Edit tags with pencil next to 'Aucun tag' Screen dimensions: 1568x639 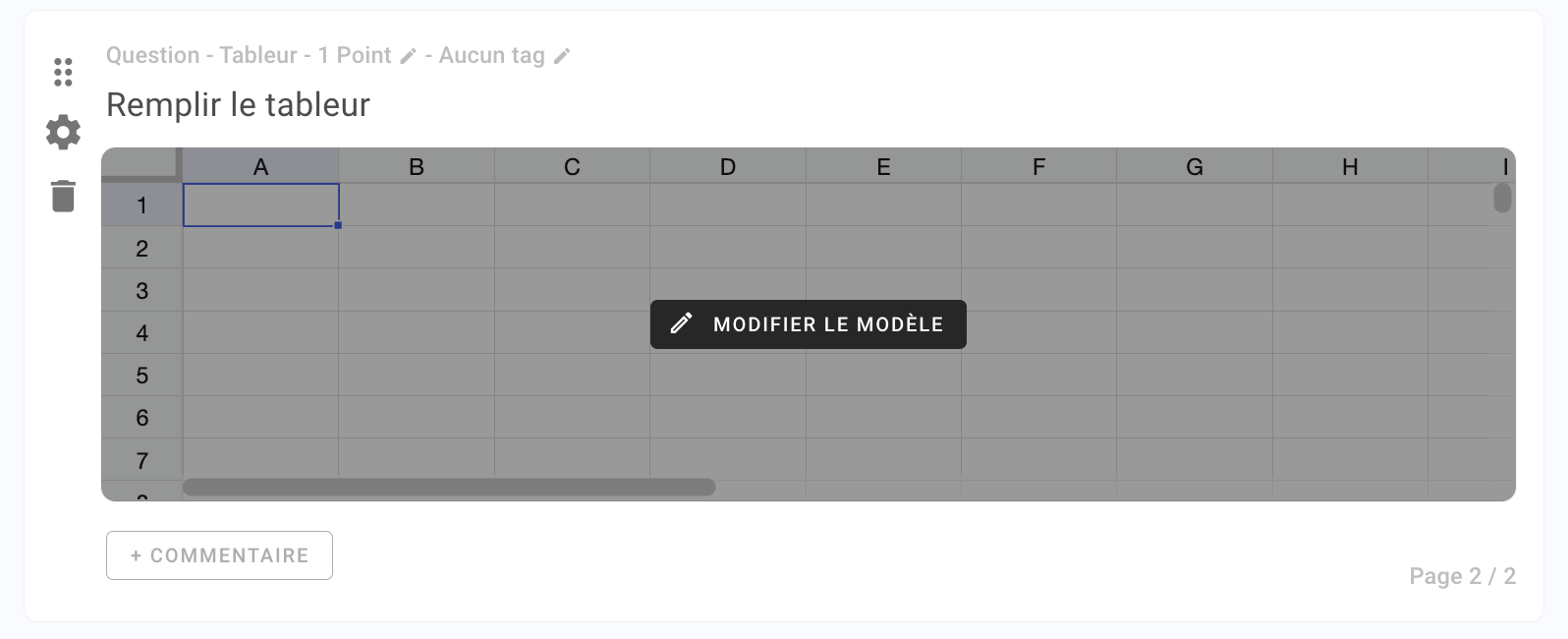[x=562, y=56]
